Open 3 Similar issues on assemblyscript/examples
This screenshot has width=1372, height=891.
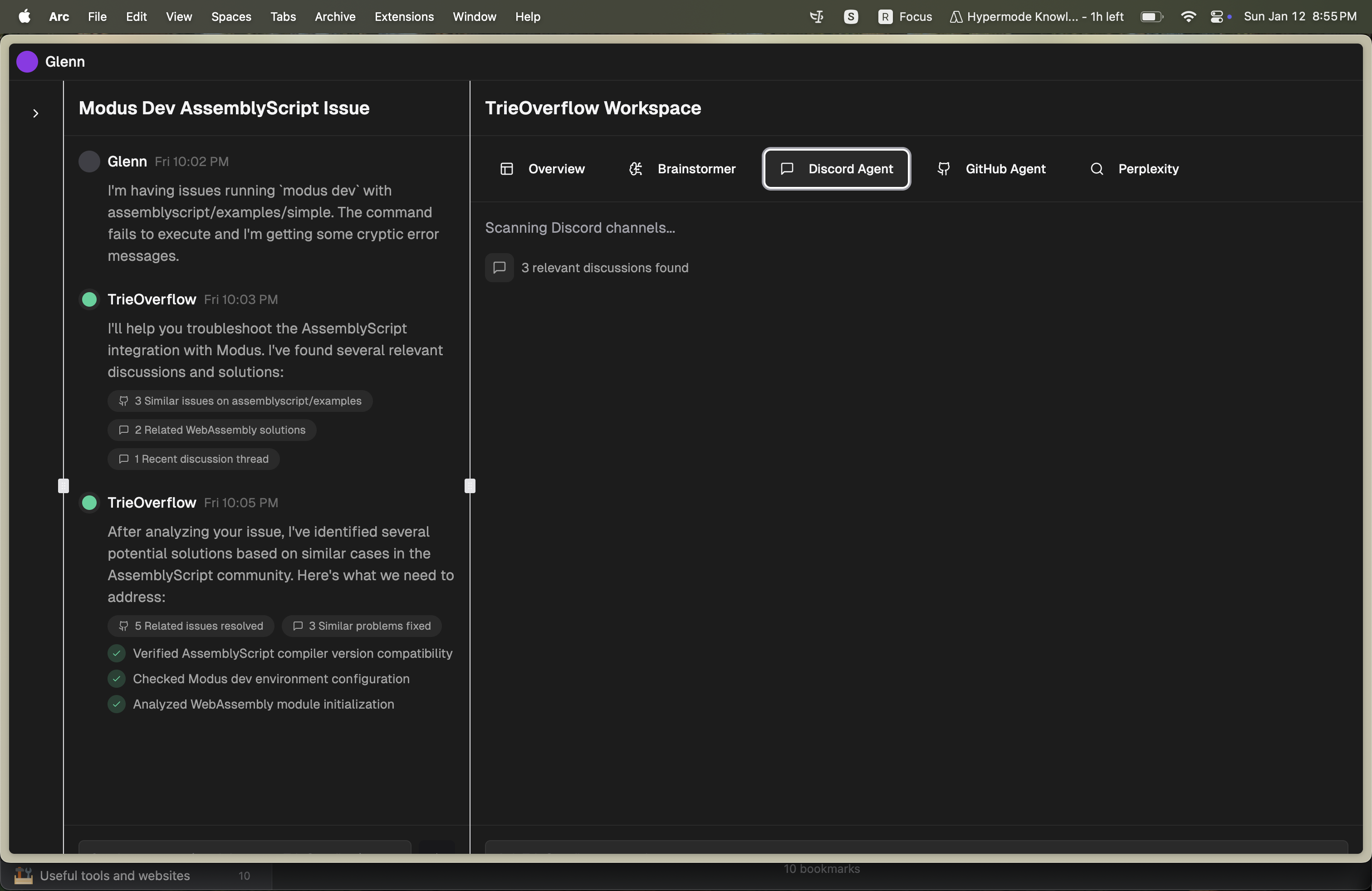[240, 401]
